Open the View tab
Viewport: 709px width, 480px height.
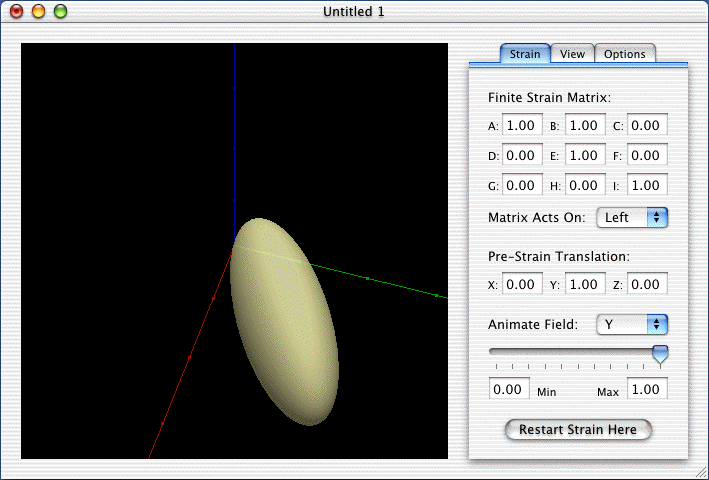pos(572,54)
